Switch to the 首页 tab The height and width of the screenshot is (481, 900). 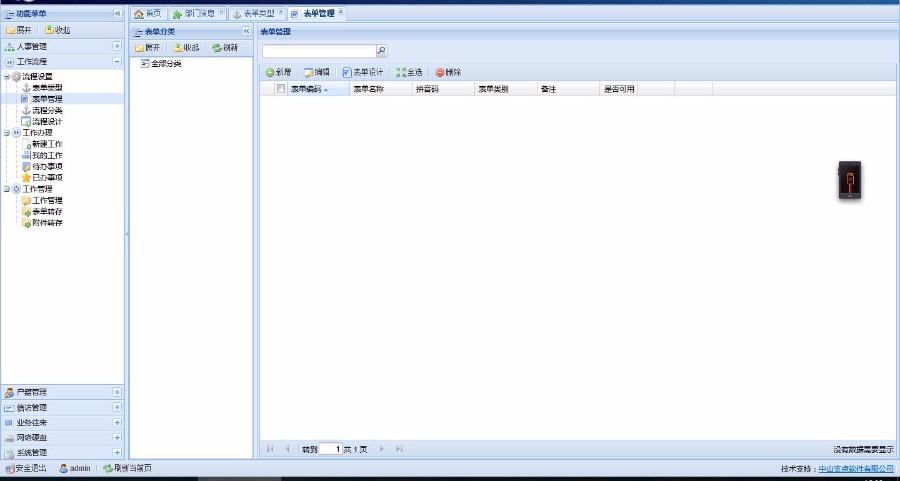(x=148, y=14)
